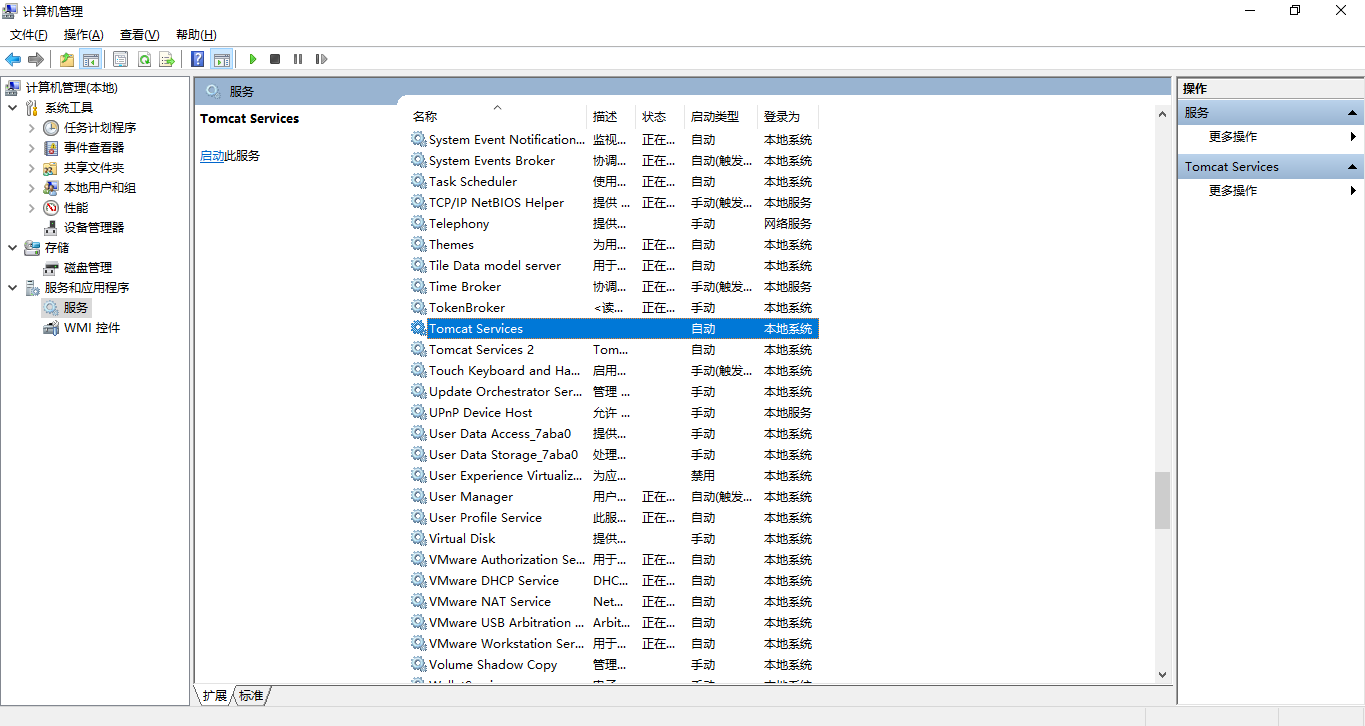Click the Up one level folder icon
The height and width of the screenshot is (726, 1365).
click(x=67, y=59)
